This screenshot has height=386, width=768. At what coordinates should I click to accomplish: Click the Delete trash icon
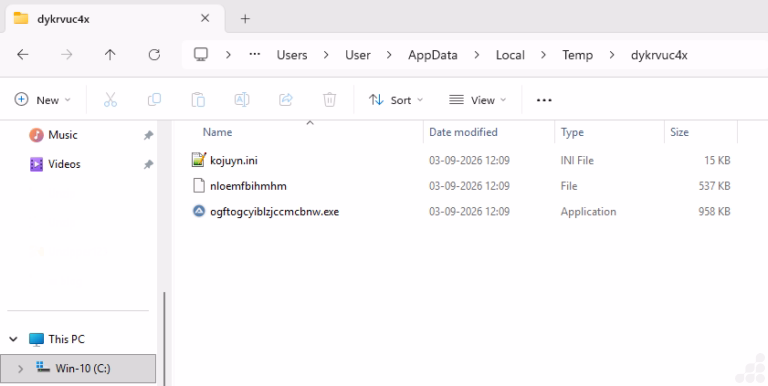coord(330,100)
